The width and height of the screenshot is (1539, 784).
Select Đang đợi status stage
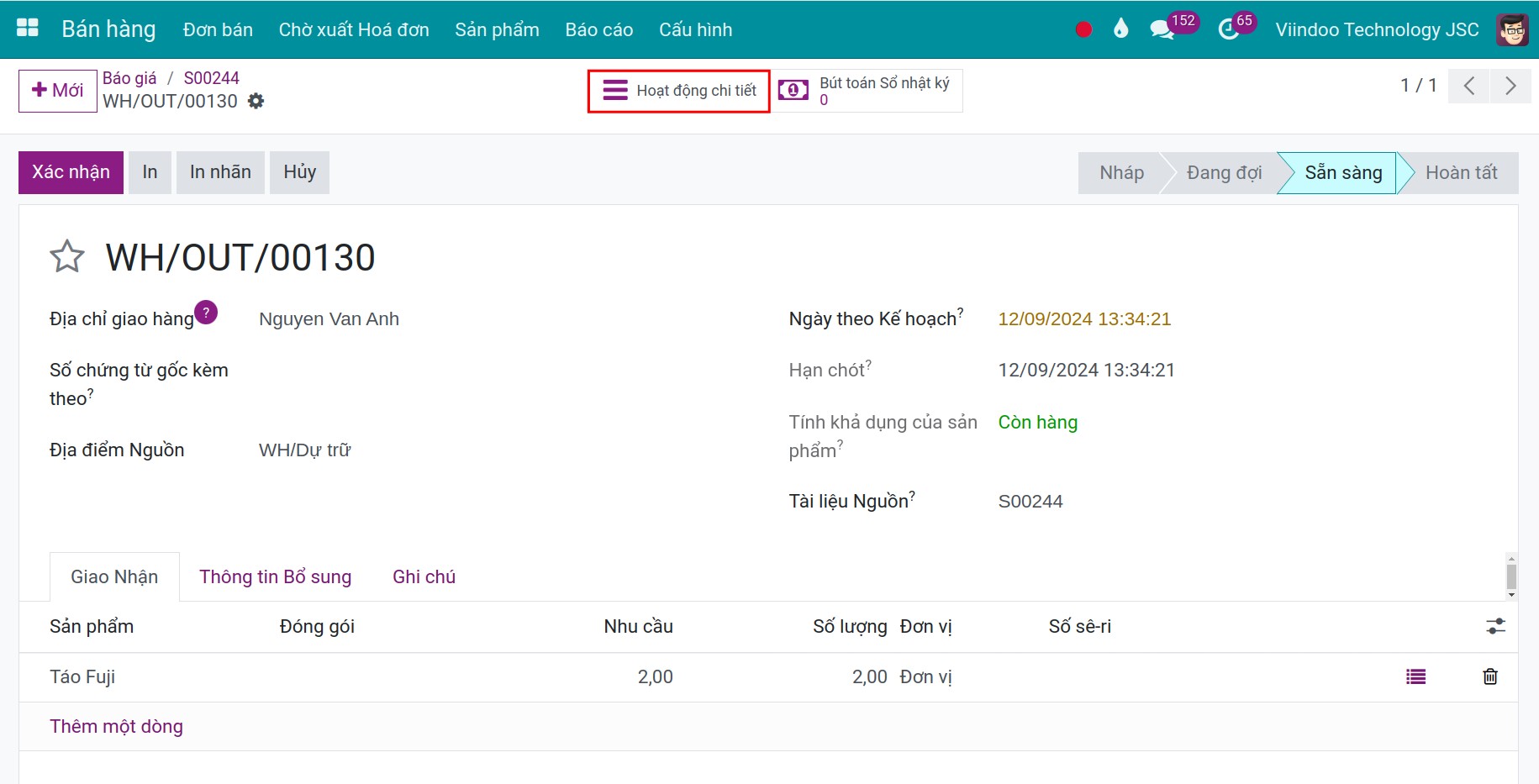point(1224,173)
